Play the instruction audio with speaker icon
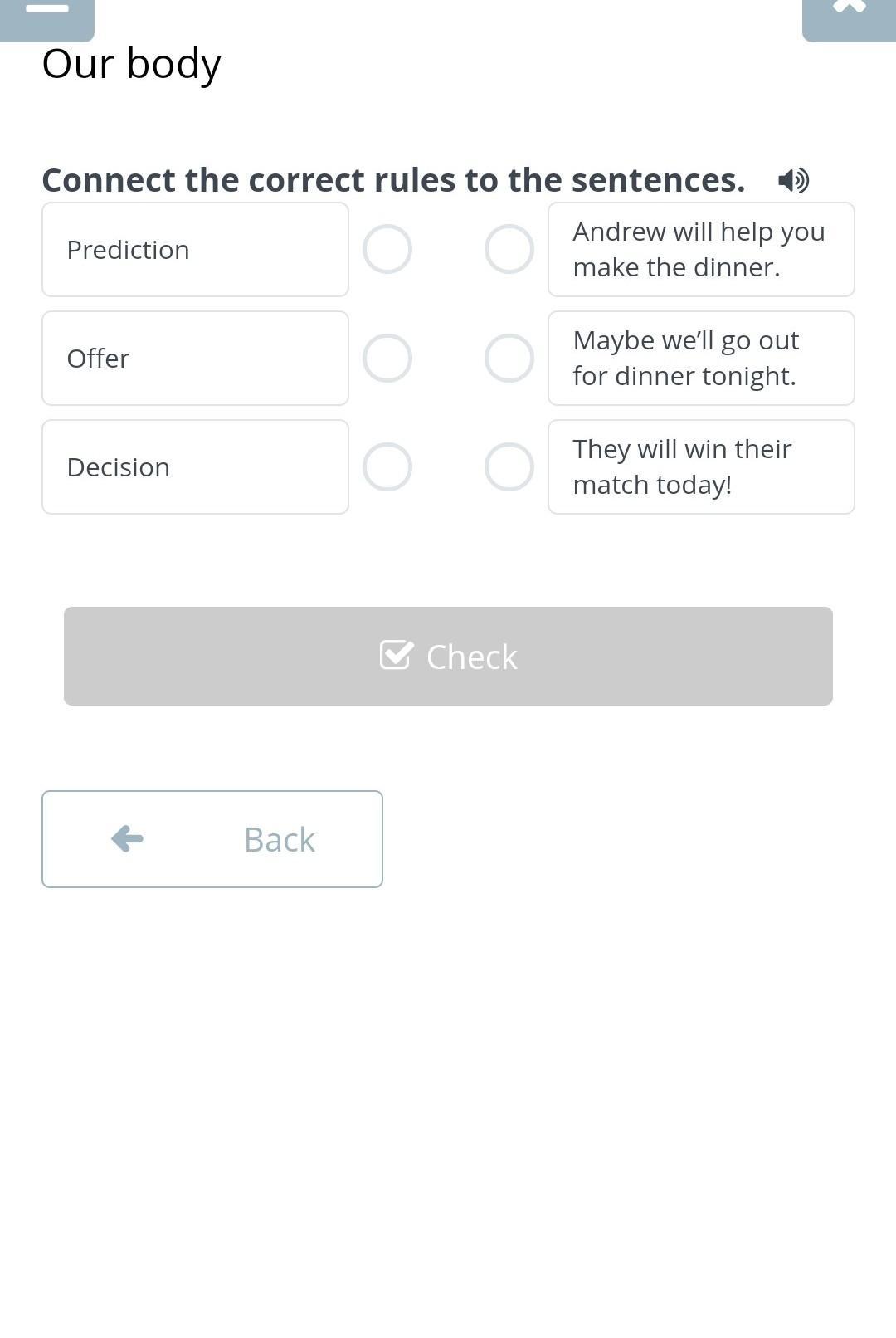The image size is (896, 1338). (x=793, y=180)
